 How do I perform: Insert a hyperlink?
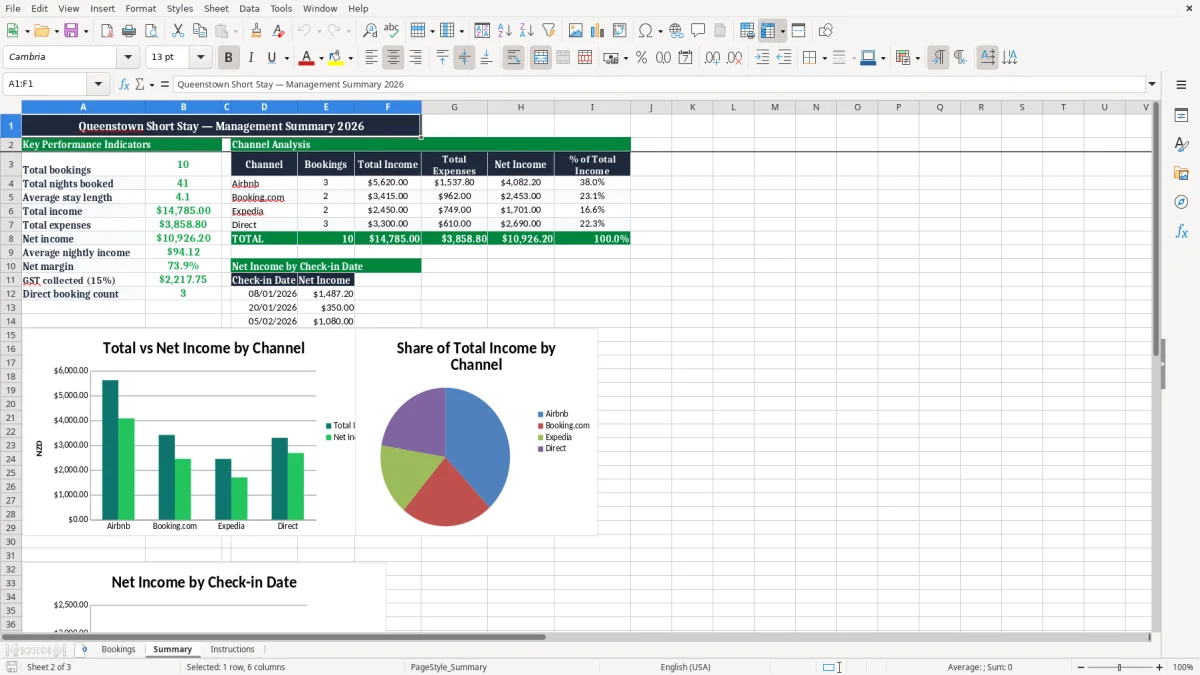(x=676, y=31)
